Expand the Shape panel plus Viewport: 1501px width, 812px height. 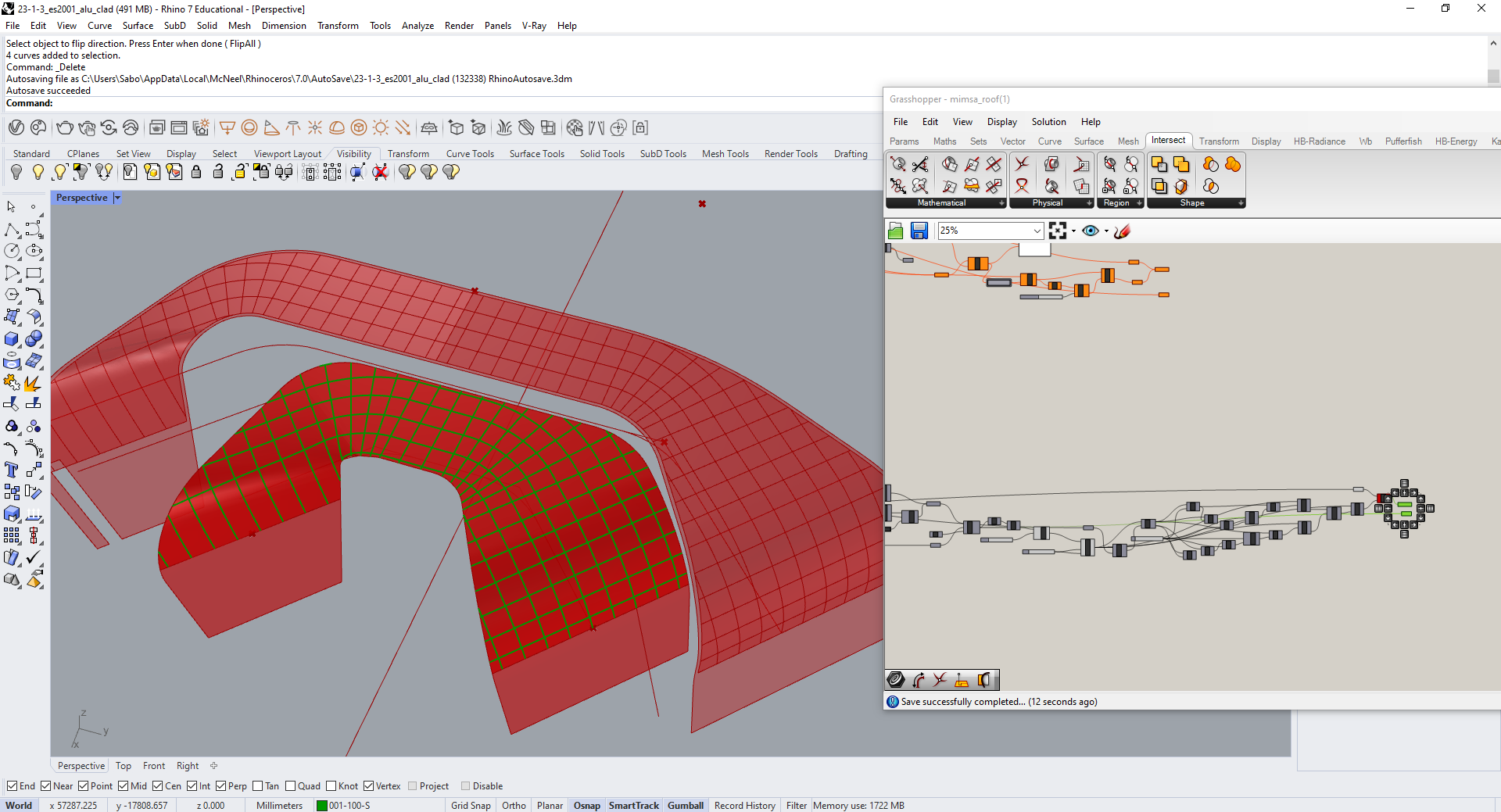click(1241, 203)
